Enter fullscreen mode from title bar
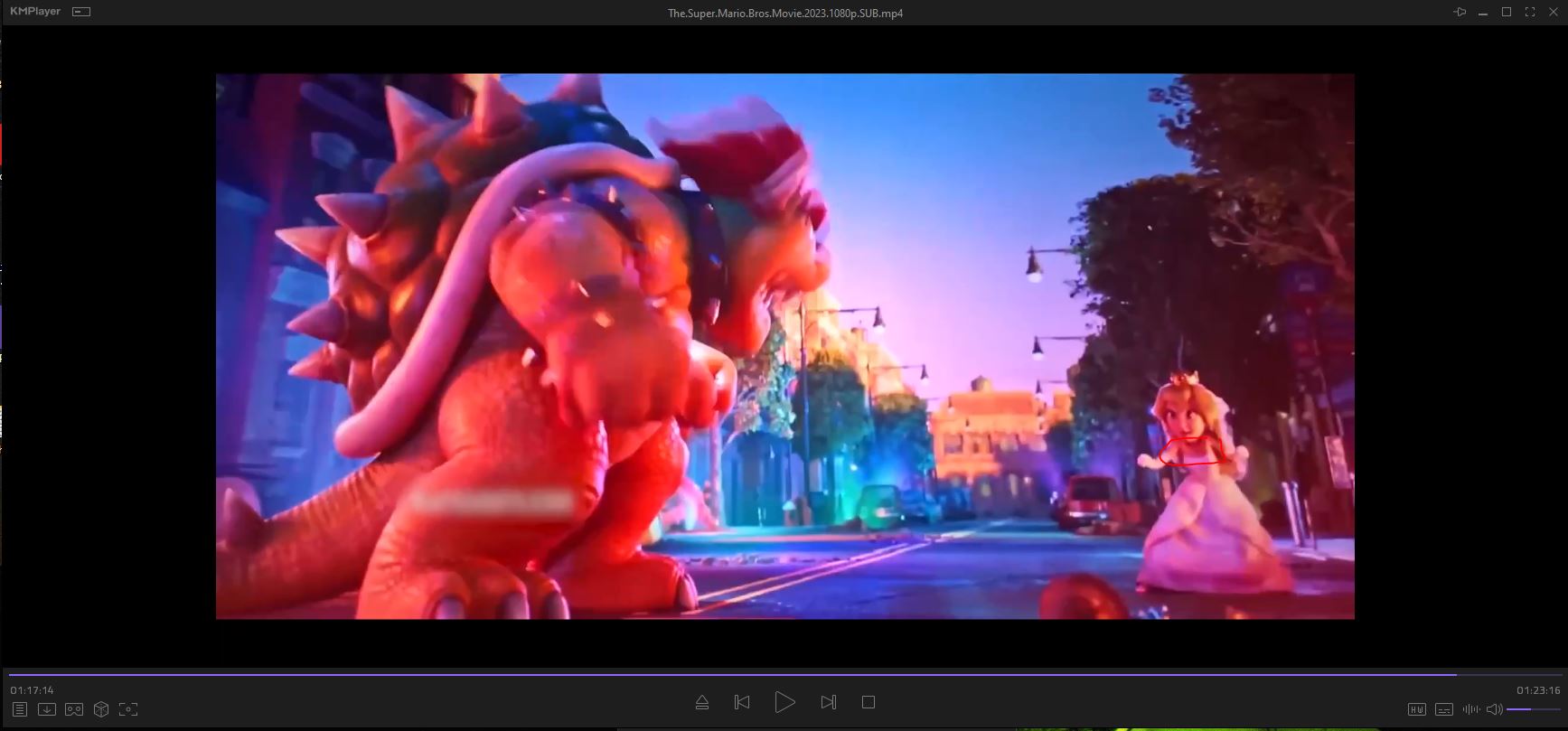Viewport: 1568px width, 731px height. tap(1530, 12)
